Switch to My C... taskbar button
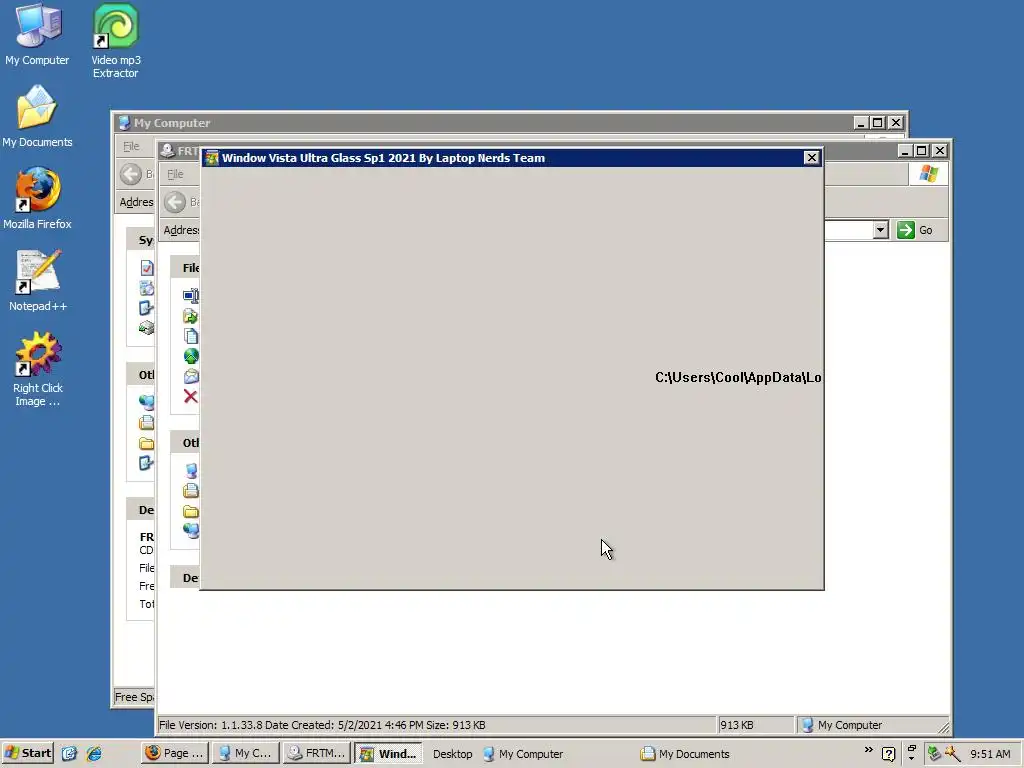 [x=246, y=753]
